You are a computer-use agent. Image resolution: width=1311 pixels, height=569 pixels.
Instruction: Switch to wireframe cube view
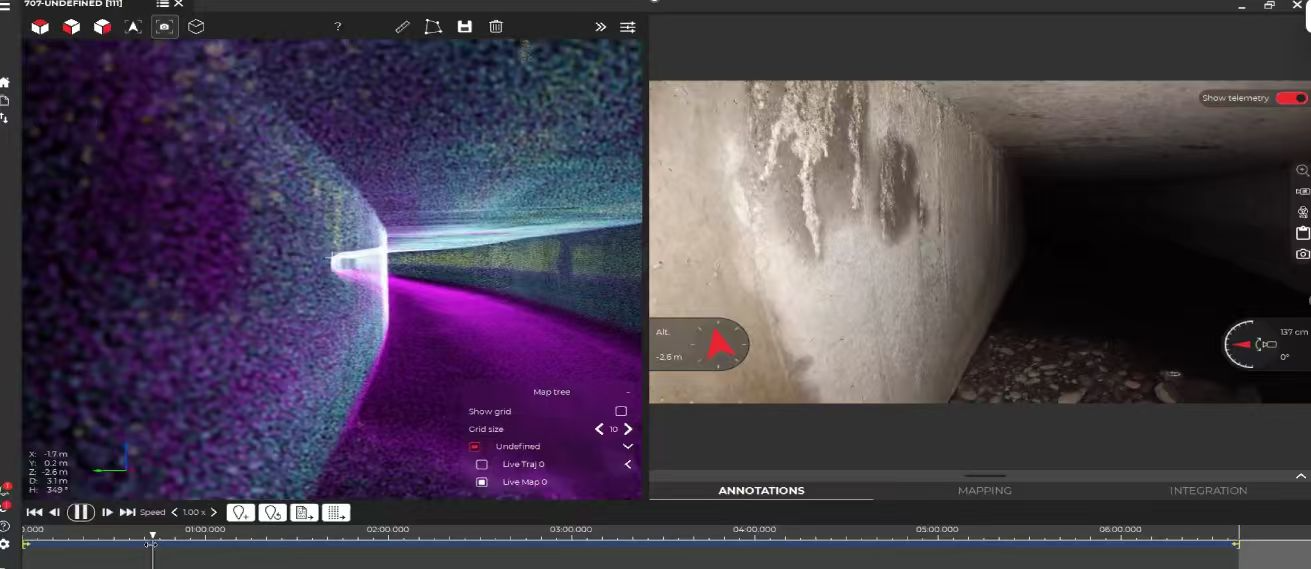(196, 27)
